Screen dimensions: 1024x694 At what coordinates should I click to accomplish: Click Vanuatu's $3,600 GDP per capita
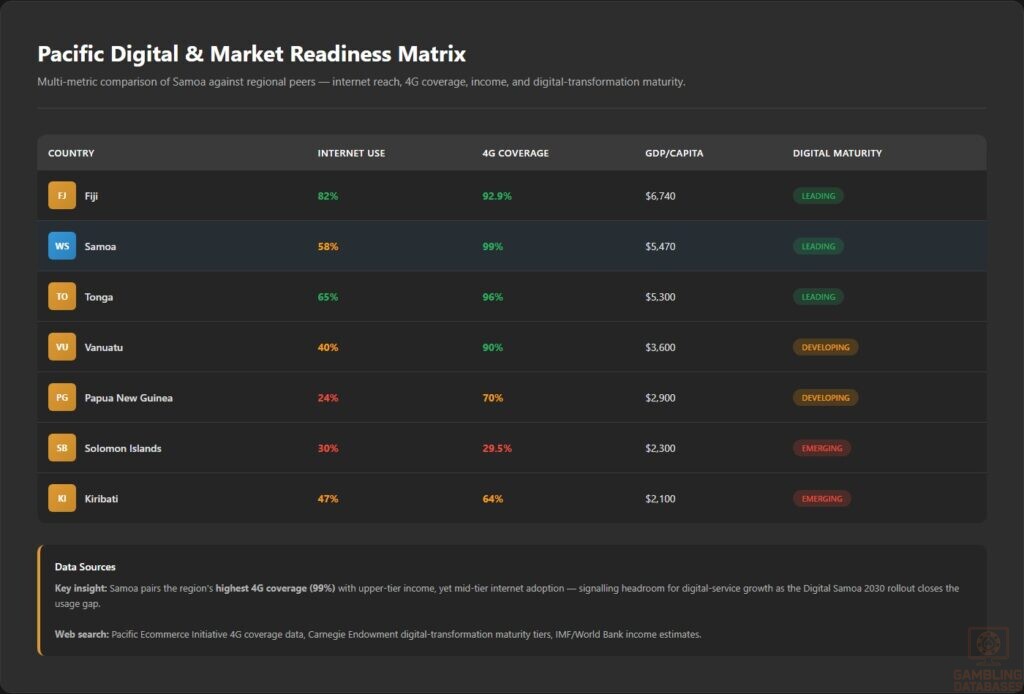click(x=660, y=347)
